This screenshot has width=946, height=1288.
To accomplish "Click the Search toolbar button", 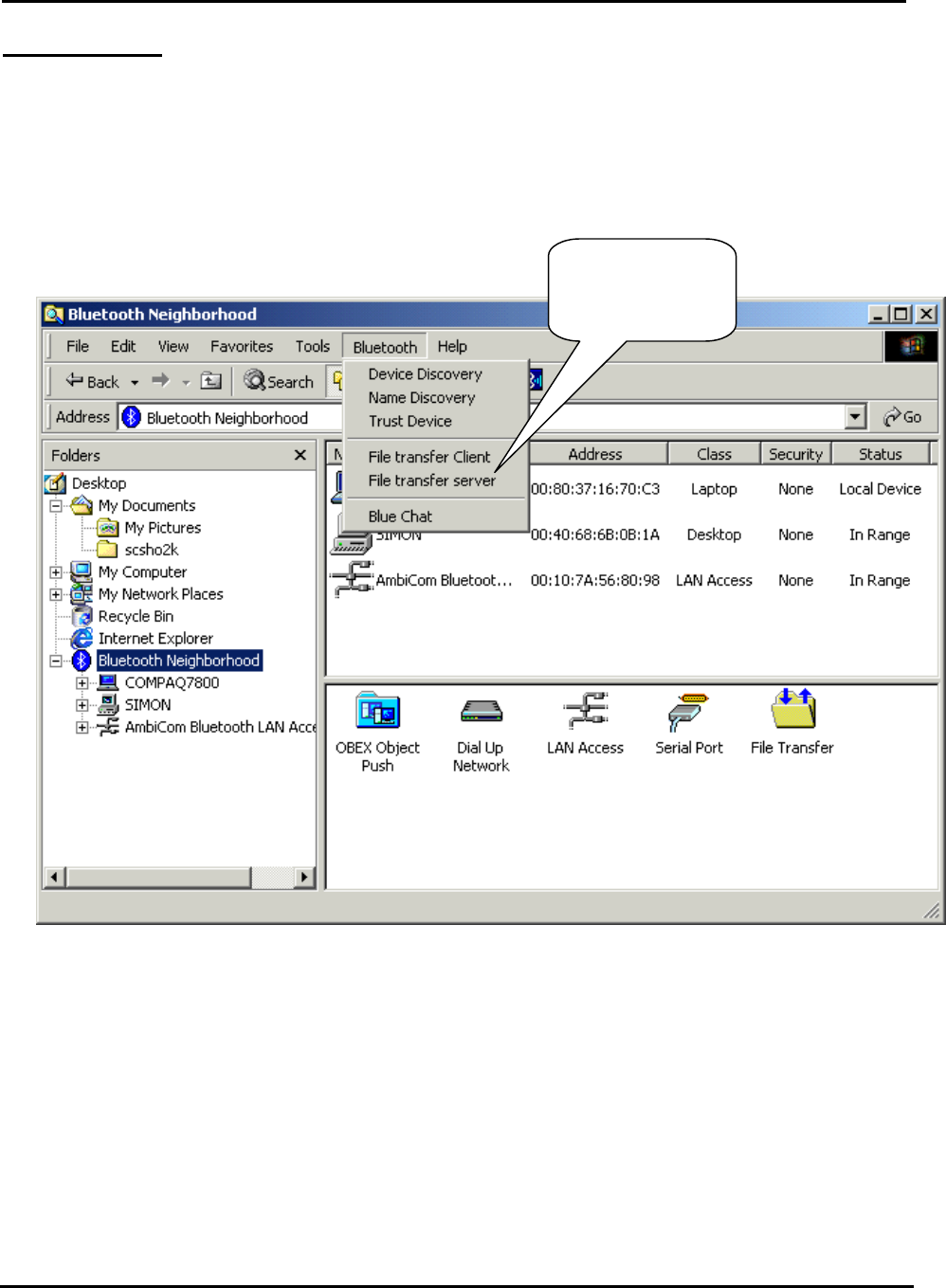I will coord(278,381).
